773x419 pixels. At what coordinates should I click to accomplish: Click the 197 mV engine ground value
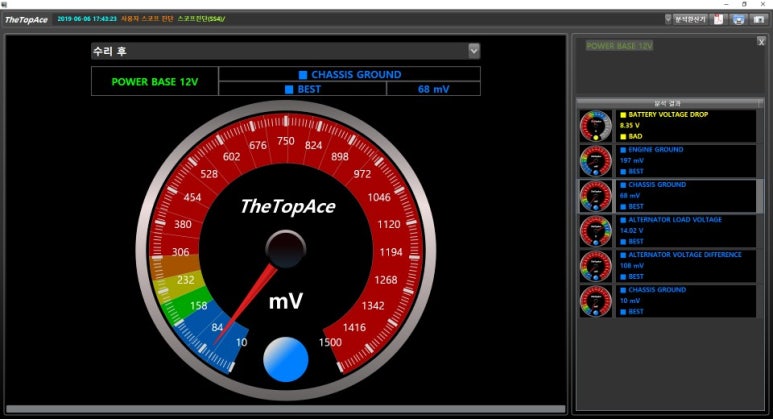[632, 160]
